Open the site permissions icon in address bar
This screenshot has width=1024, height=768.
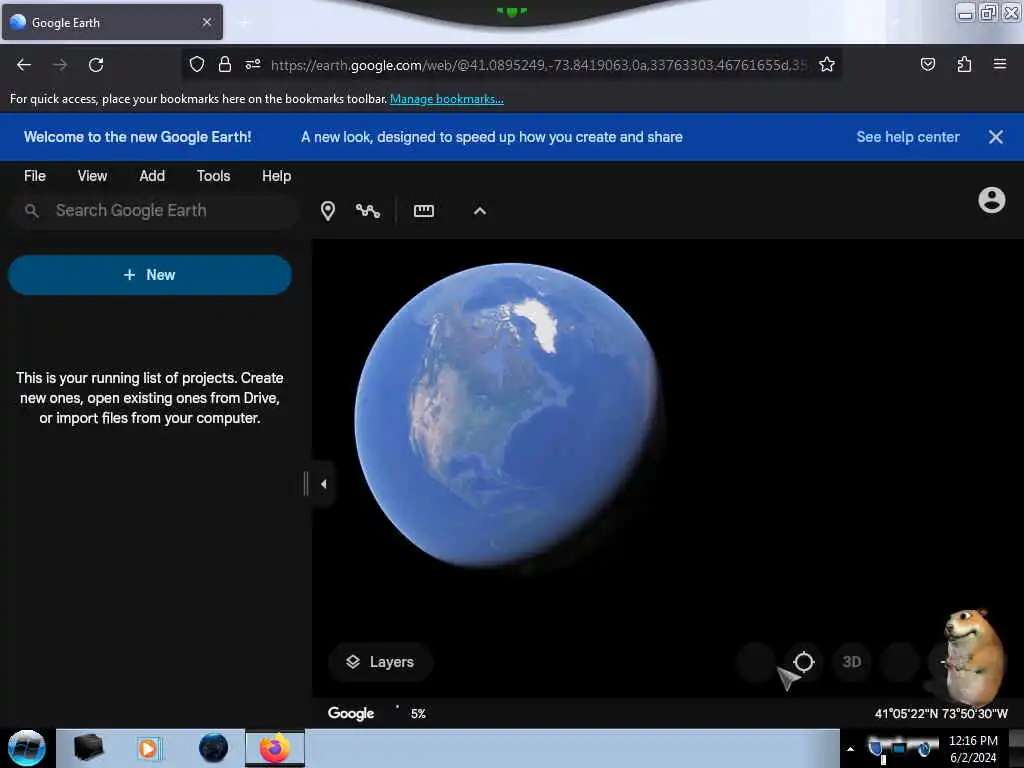[253, 64]
